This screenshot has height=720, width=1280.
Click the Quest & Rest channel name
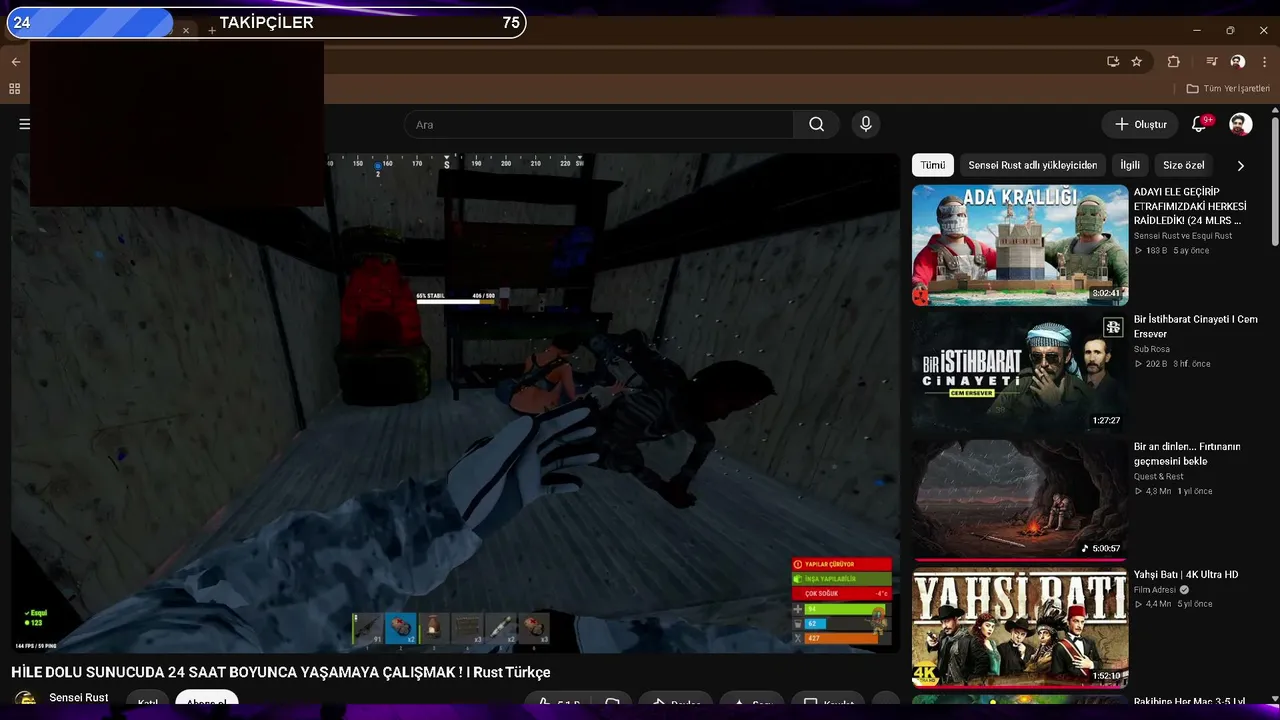(1158, 477)
